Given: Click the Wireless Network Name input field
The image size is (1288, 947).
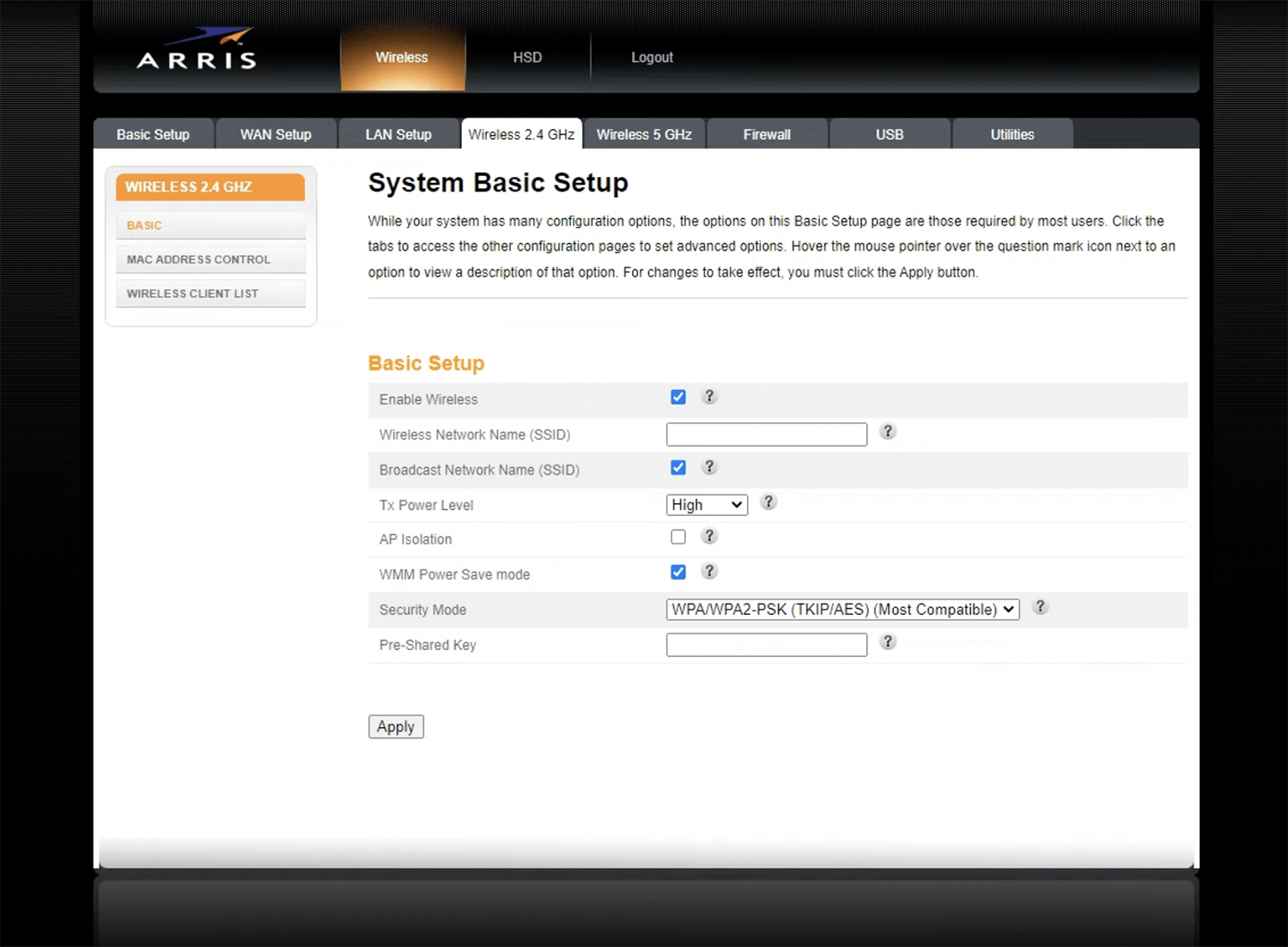Looking at the screenshot, I should point(766,434).
